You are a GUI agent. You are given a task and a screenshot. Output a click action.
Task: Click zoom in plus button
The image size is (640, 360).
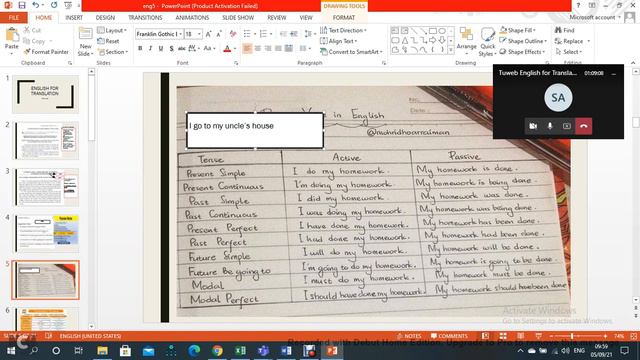tap(605, 336)
